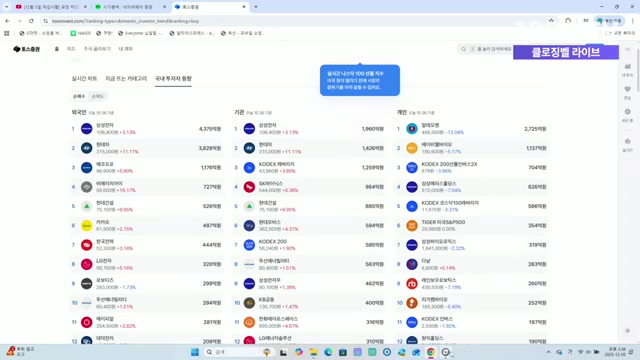Open 레인보우로보틱스 icon in 개인 list

click(x=412, y=283)
